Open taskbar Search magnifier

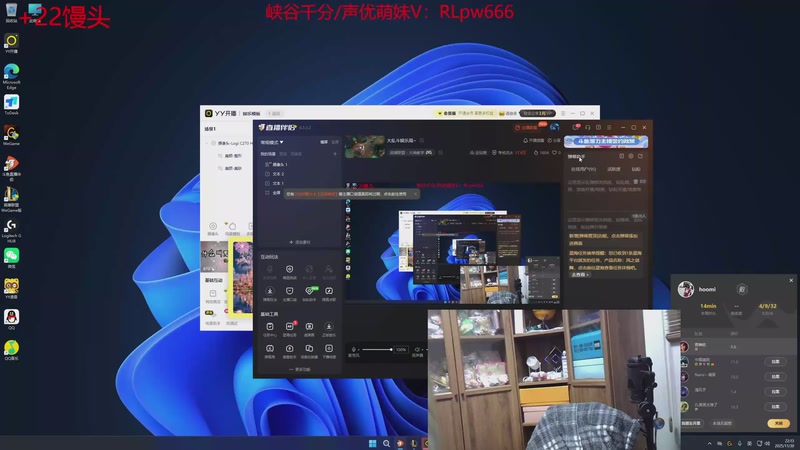(386, 443)
